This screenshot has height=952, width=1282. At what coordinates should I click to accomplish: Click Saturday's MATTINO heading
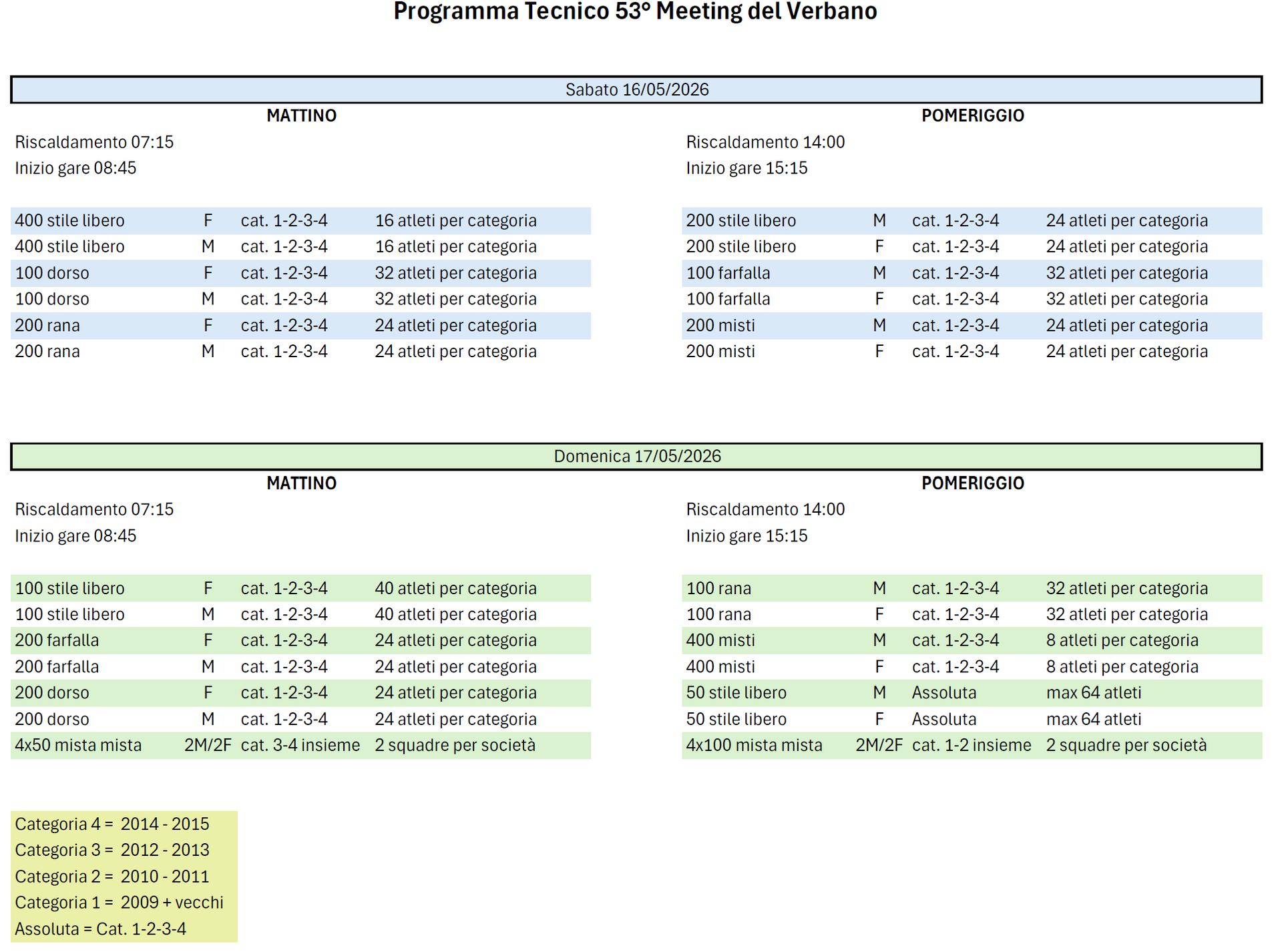click(x=301, y=115)
